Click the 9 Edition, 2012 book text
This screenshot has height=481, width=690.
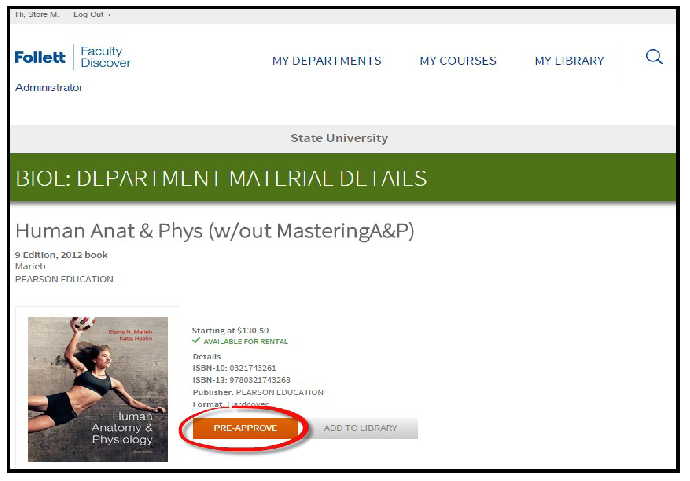pyautogui.click(x=61, y=255)
